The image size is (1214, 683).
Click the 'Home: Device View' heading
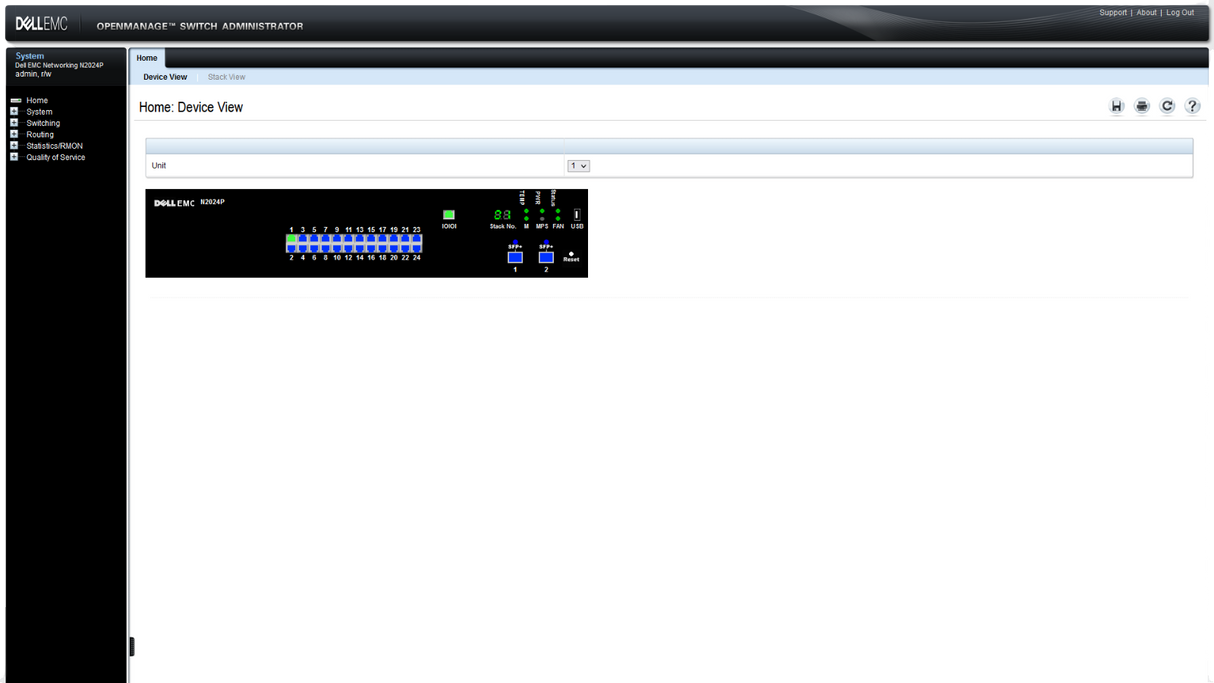coord(191,107)
